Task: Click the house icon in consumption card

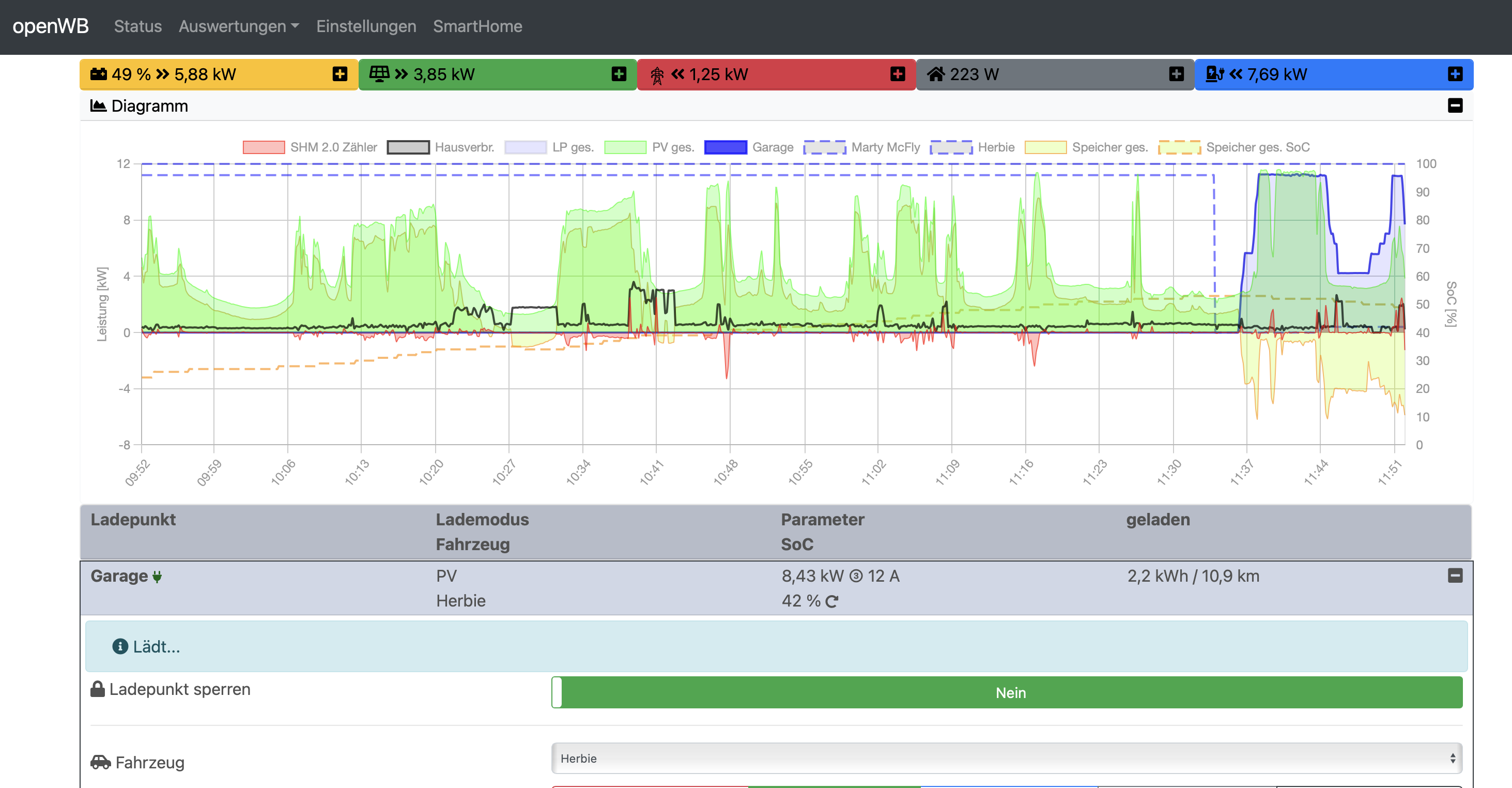Action: pyautogui.click(x=936, y=74)
